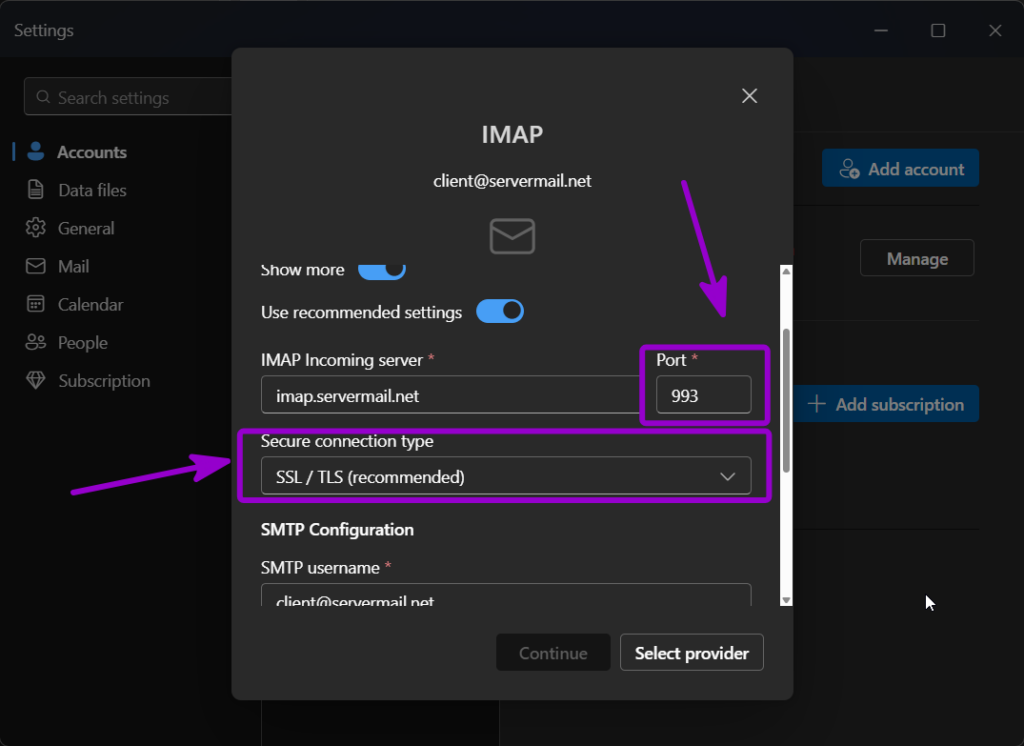Click the Continue button
Viewport: 1024px width, 746px height.
tap(553, 653)
